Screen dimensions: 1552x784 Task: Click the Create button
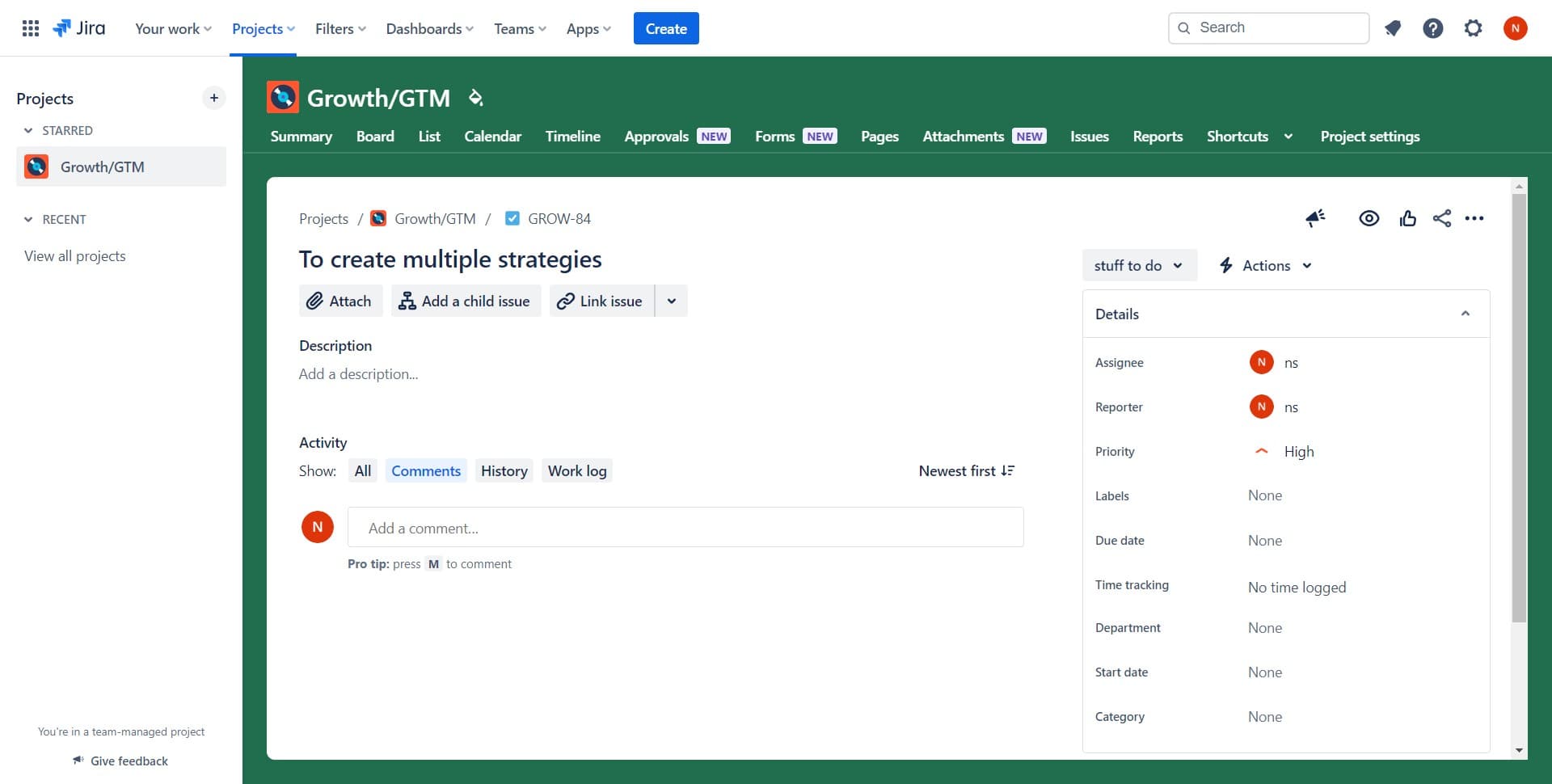[666, 27]
